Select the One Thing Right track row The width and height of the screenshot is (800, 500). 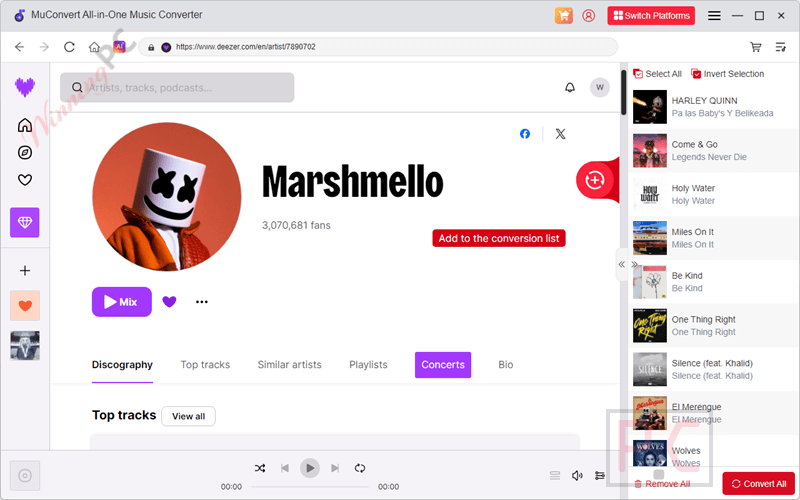[x=712, y=326]
